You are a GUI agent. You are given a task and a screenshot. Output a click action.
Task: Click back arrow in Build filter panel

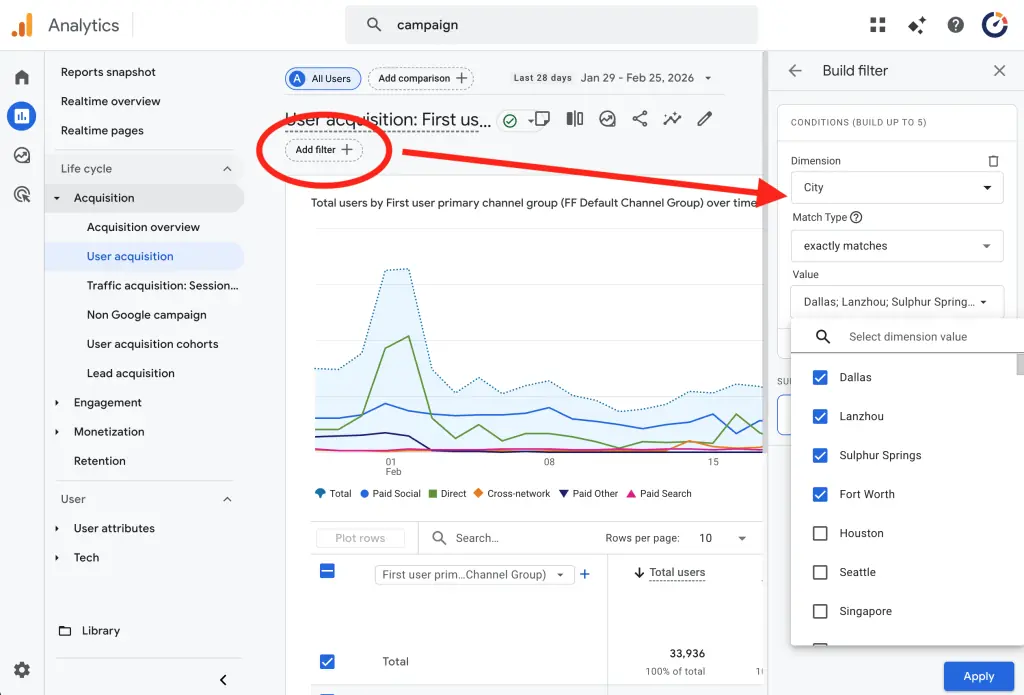(795, 71)
